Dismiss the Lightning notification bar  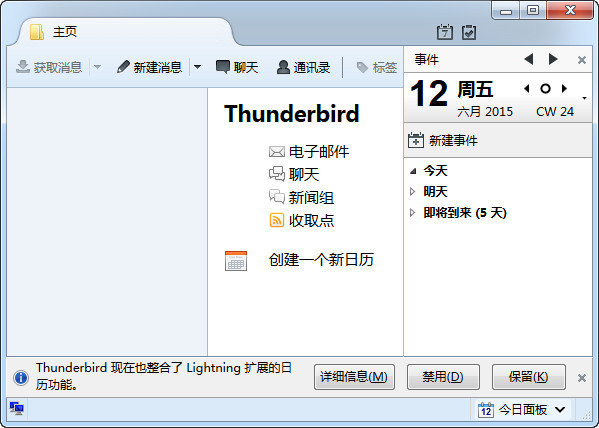(x=582, y=378)
